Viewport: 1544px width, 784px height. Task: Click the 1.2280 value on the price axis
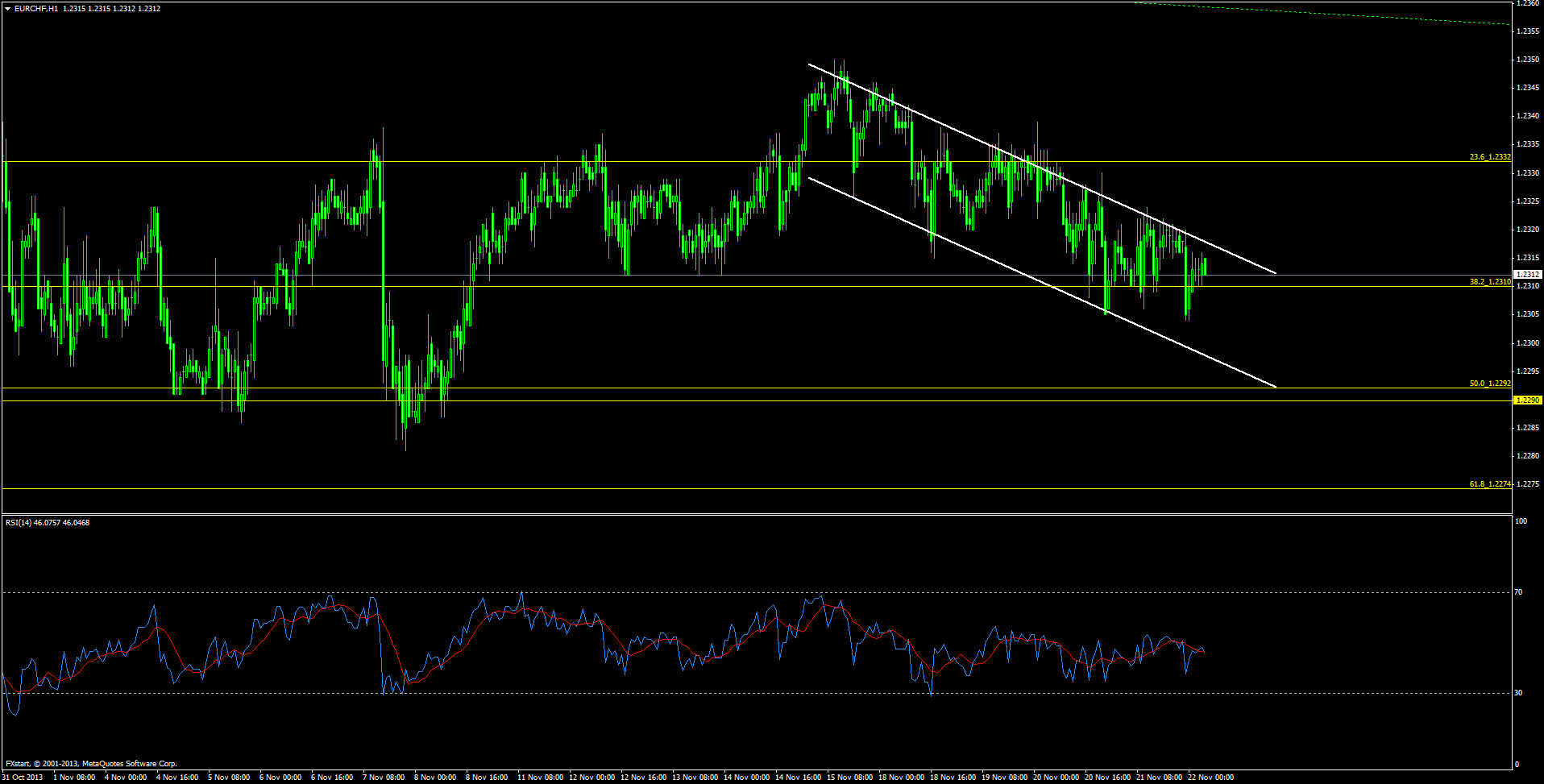coord(1528,456)
